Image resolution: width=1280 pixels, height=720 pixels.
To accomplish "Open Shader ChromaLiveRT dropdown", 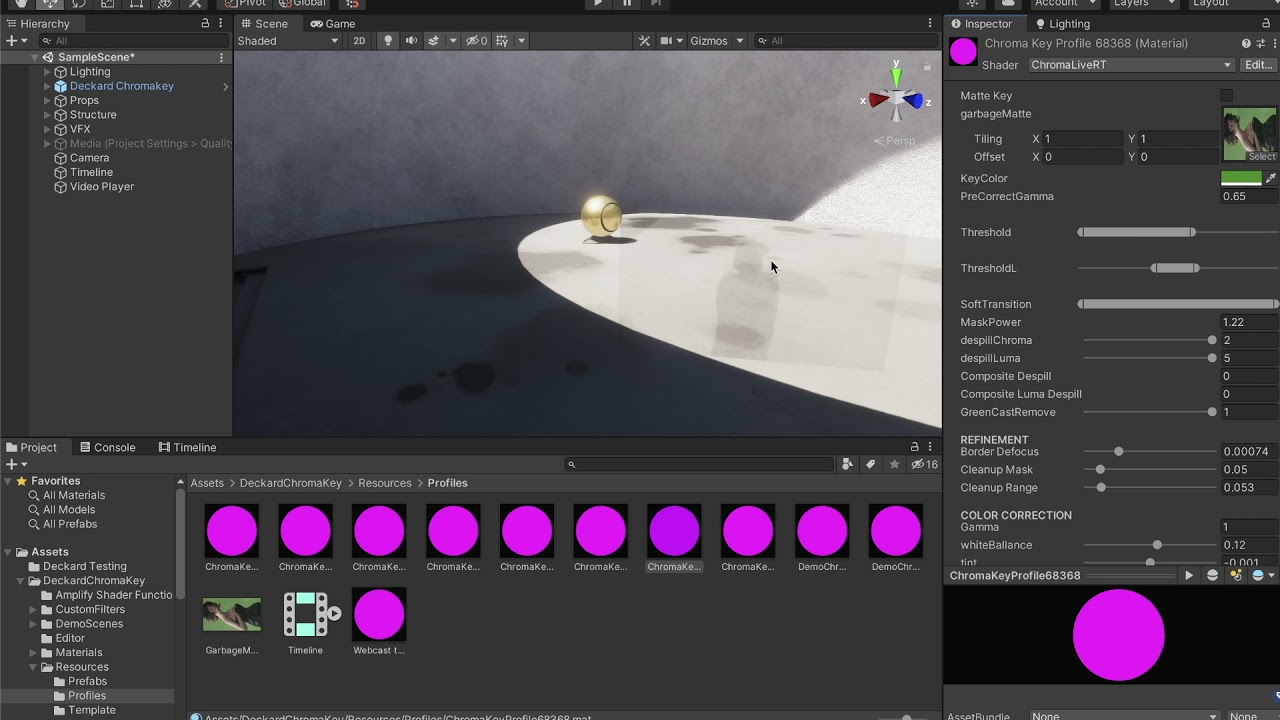I will 1132,65.
